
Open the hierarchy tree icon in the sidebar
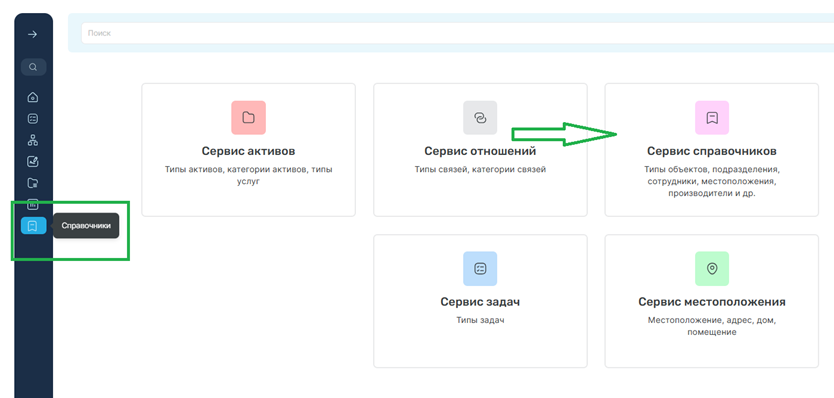[33, 140]
